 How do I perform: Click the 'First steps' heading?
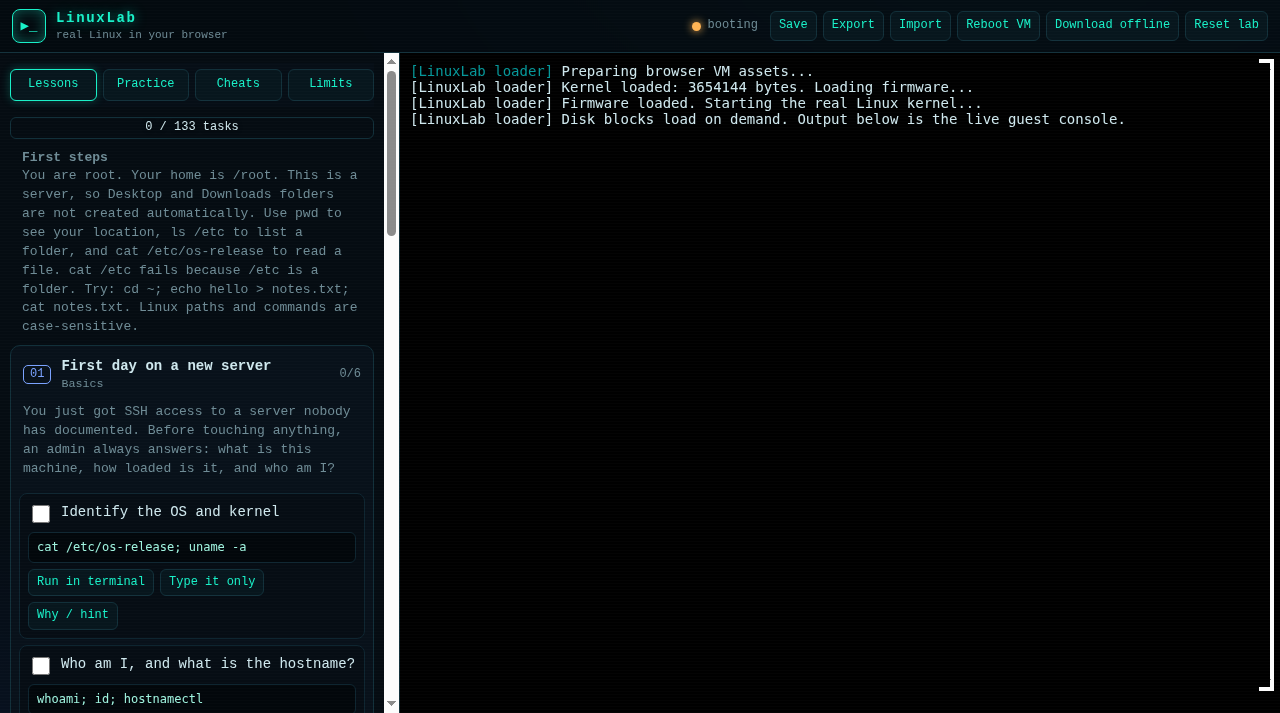coord(65,157)
